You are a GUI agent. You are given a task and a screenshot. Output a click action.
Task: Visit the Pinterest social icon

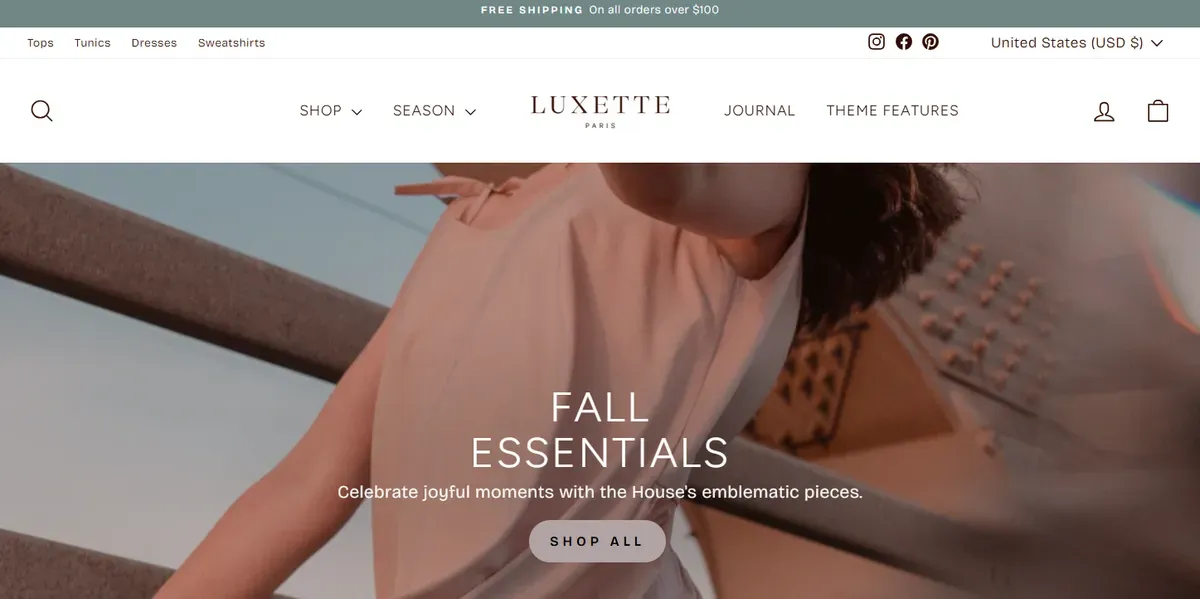pos(930,42)
